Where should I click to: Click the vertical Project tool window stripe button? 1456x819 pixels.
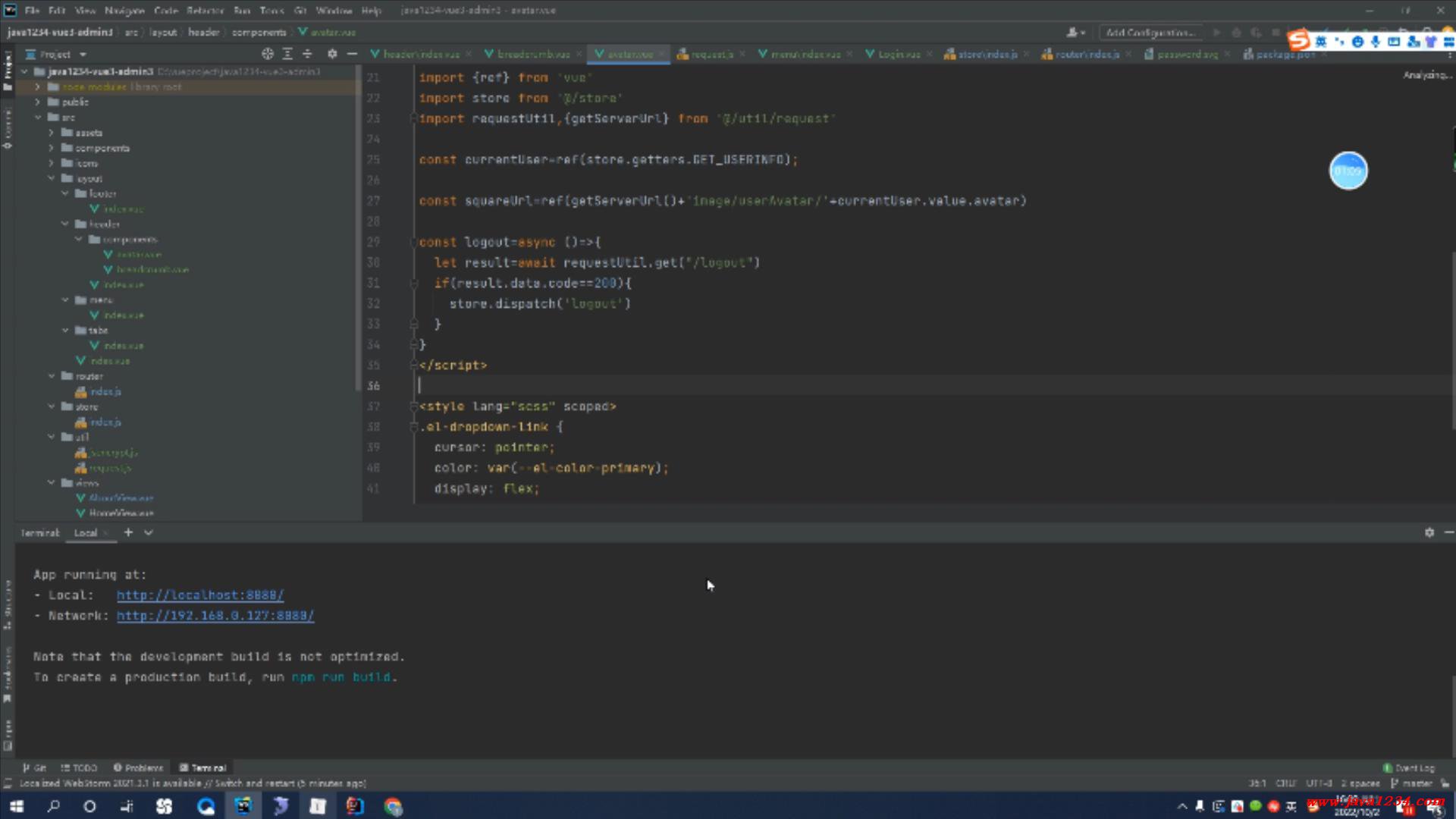[x=8, y=70]
